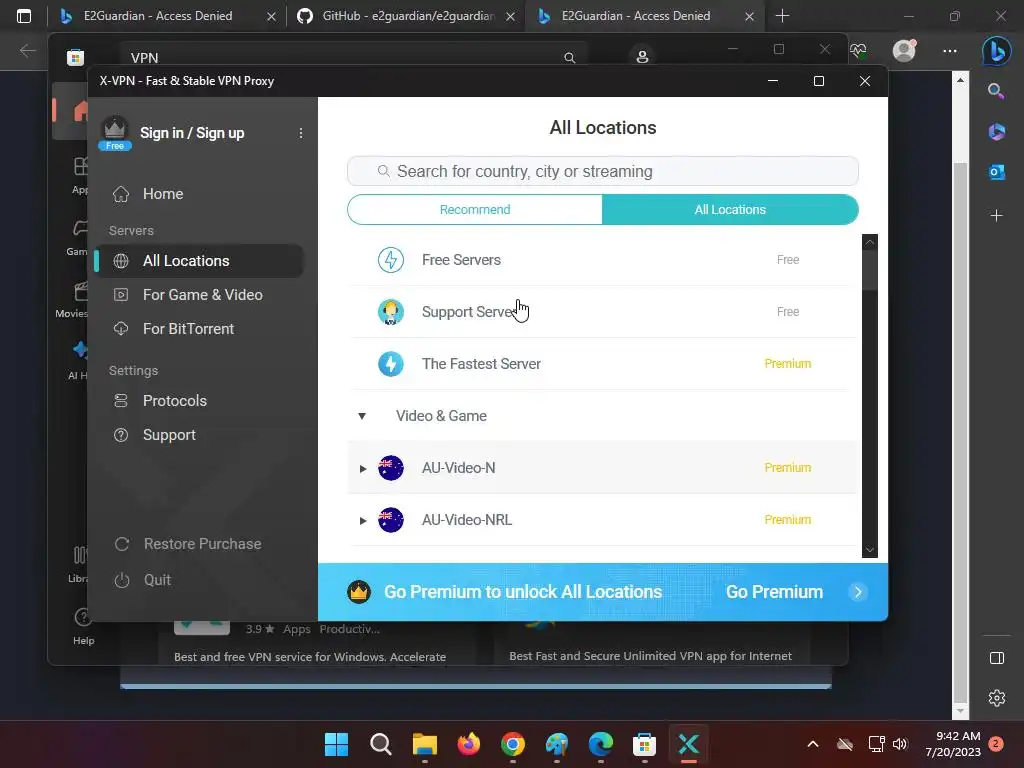Open the Outlook icon in Edge sidebar
This screenshot has width=1024, height=768.
coord(997,172)
